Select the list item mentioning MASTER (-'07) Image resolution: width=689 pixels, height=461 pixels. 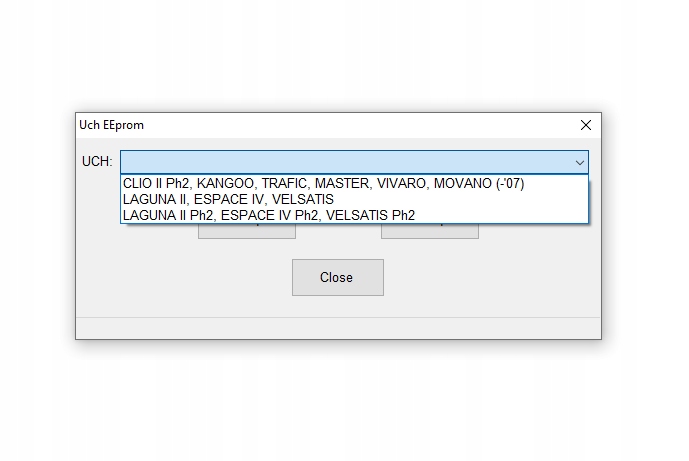[354, 183]
